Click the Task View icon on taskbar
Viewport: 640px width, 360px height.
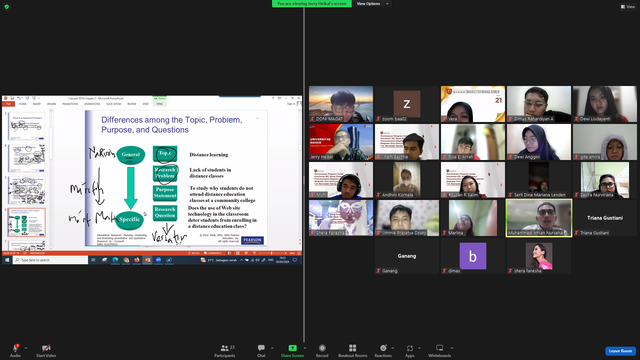(93, 260)
